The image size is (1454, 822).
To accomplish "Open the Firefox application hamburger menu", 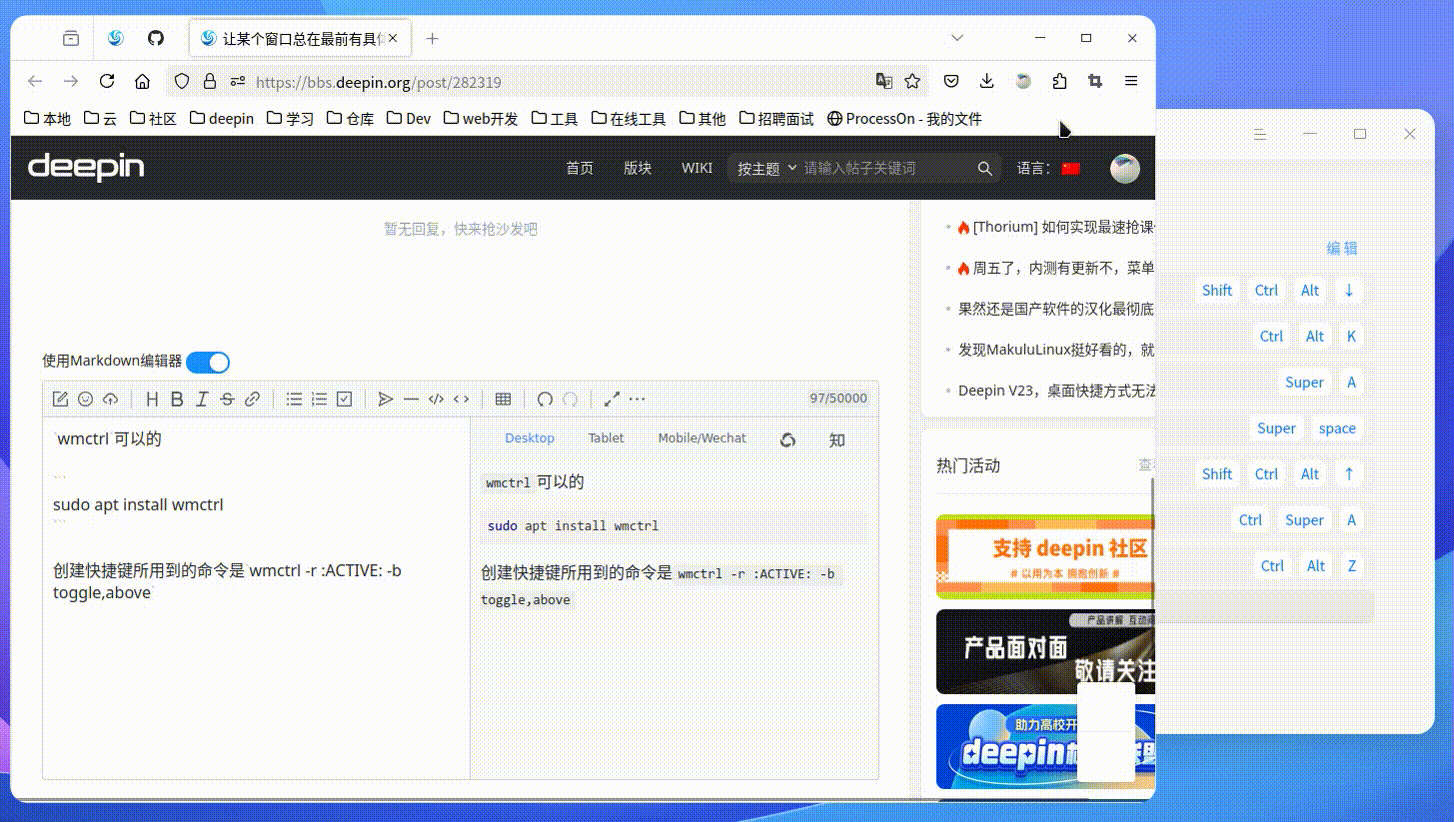I will coord(1131,81).
